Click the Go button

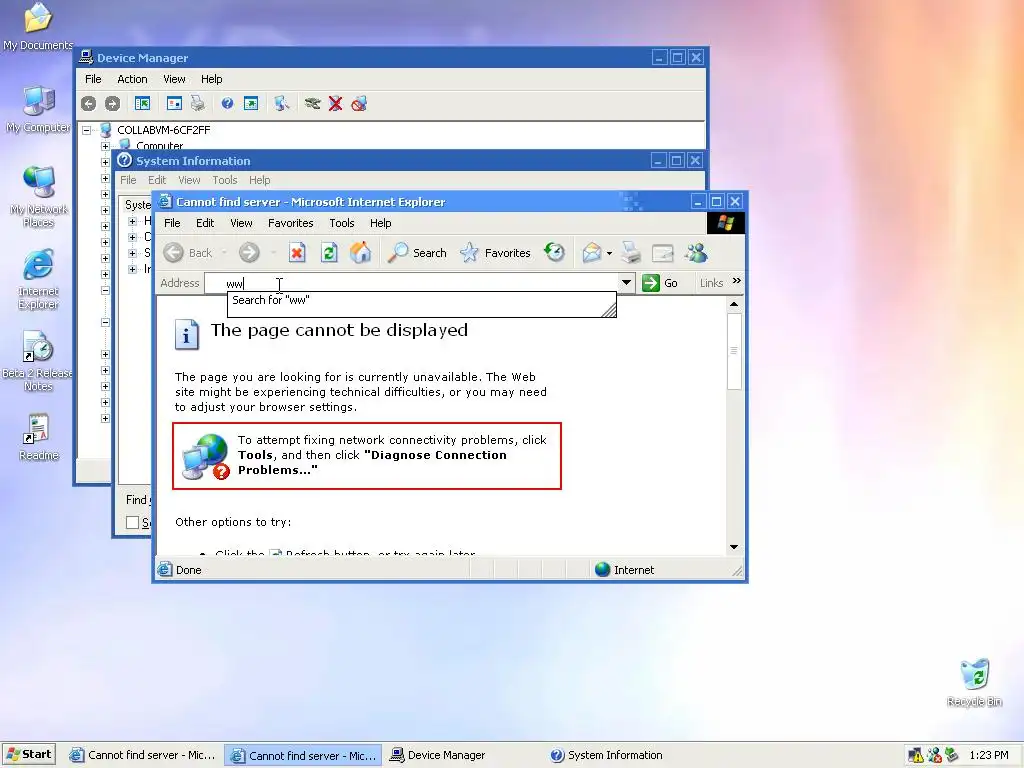click(x=660, y=283)
